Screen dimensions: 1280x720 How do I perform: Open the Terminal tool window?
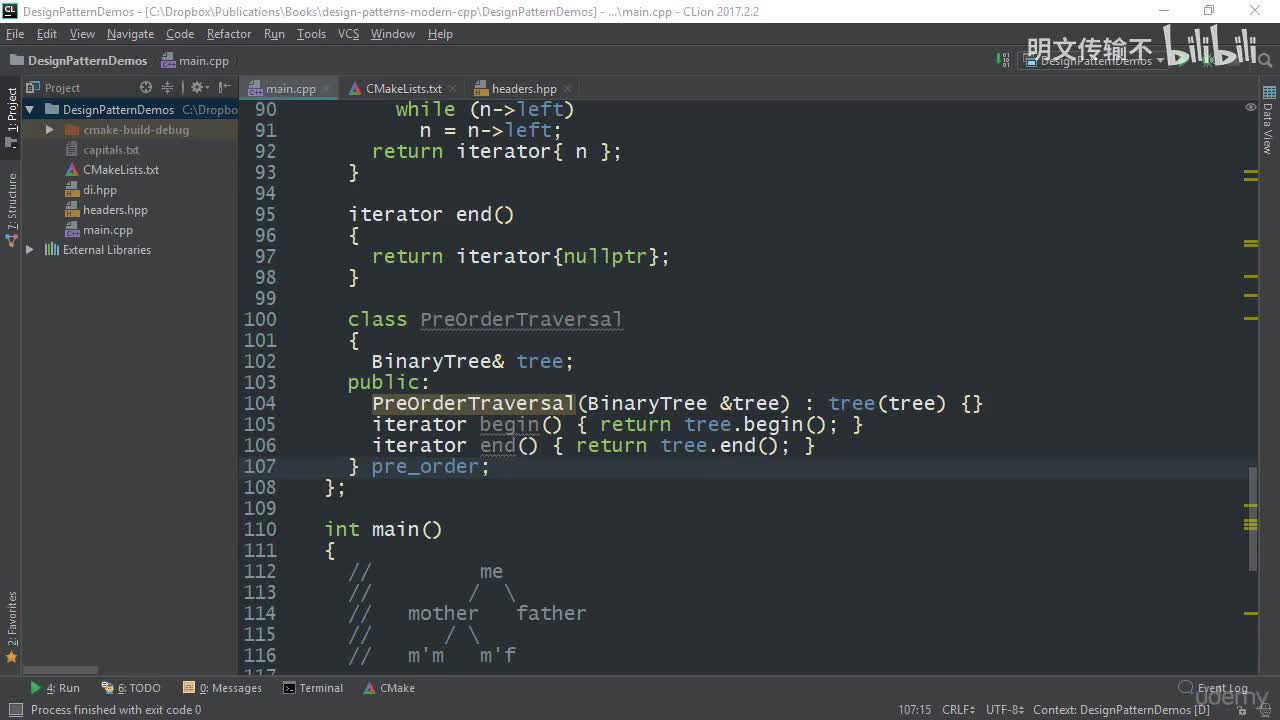pos(313,688)
